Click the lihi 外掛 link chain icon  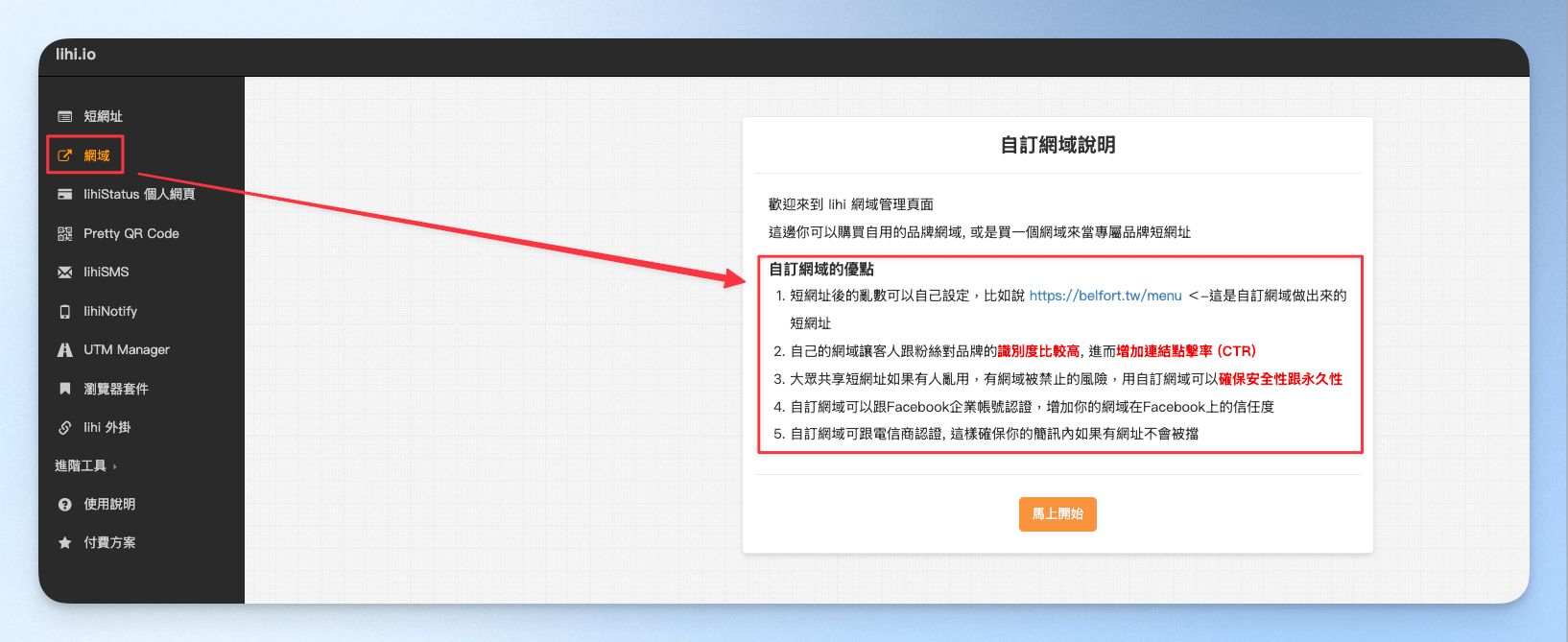point(64,427)
